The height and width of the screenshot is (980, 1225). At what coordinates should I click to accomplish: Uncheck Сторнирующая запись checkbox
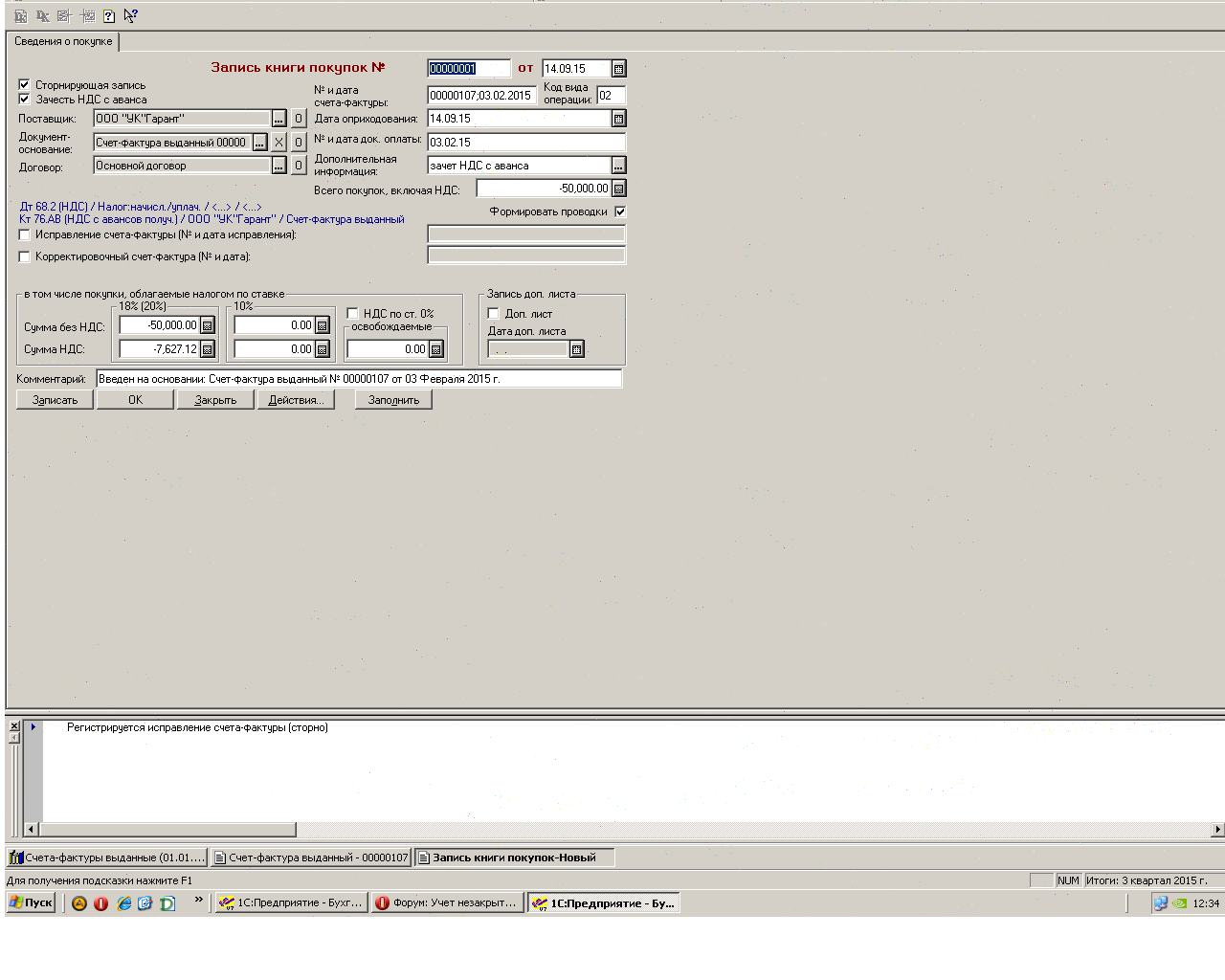(x=25, y=85)
